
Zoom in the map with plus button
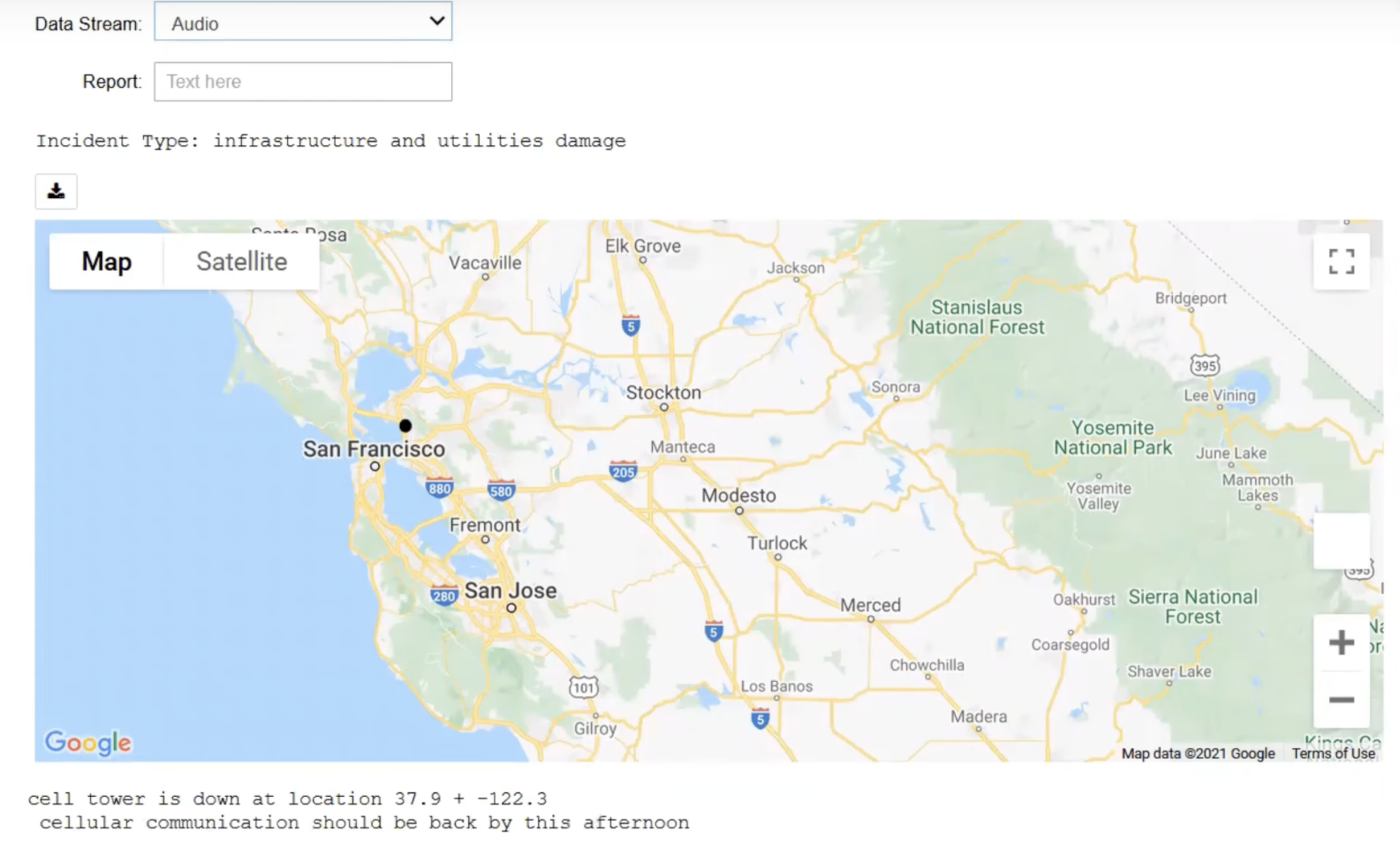(1341, 643)
